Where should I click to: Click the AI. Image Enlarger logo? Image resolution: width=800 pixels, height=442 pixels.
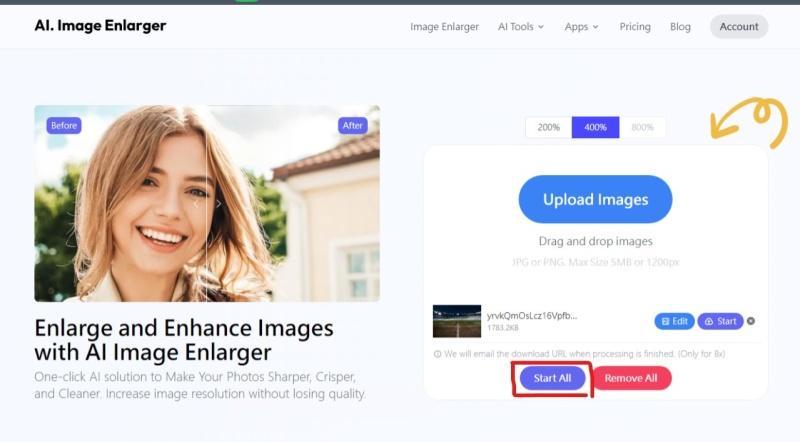point(100,26)
